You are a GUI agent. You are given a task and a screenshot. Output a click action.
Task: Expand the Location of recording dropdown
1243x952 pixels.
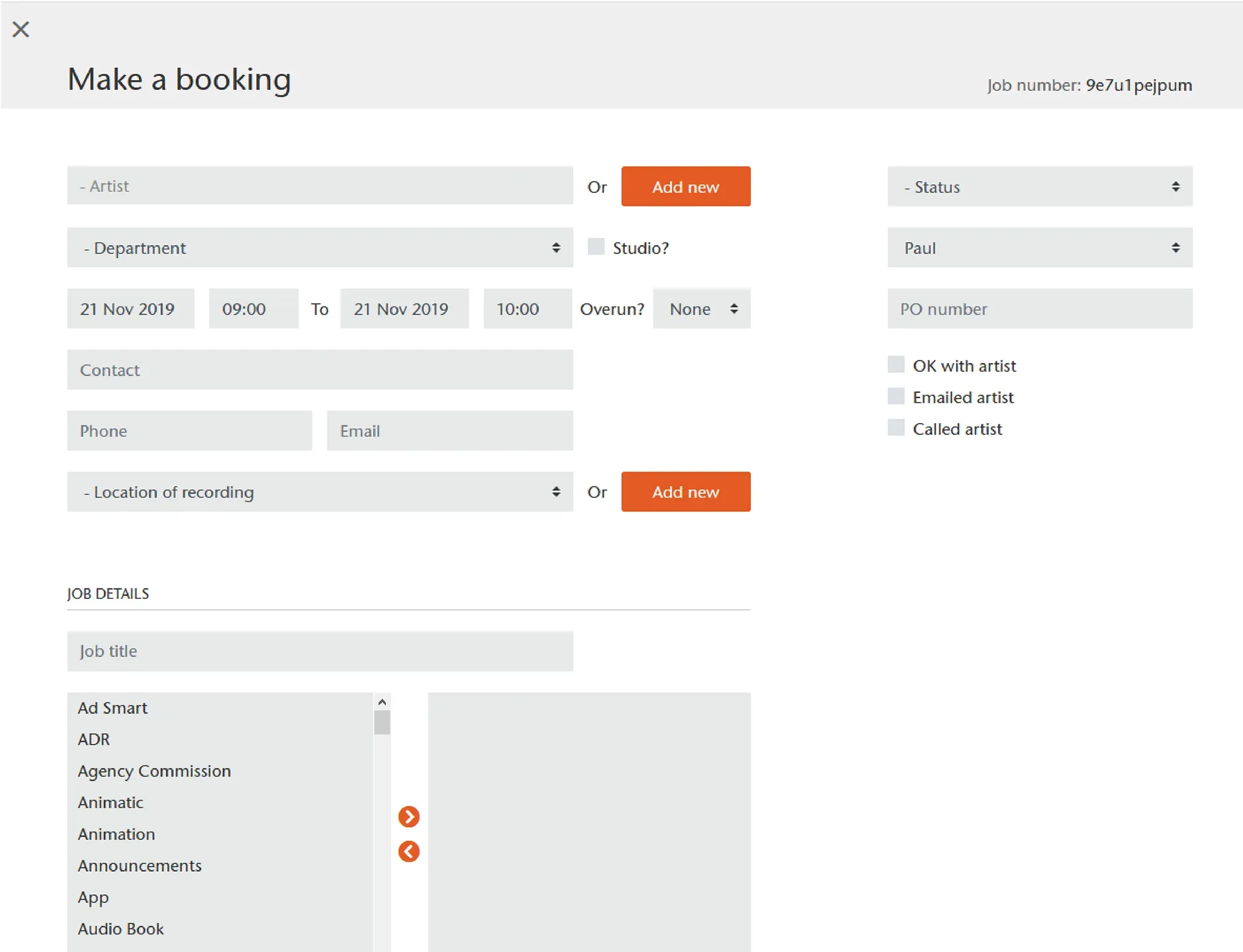coord(319,492)
